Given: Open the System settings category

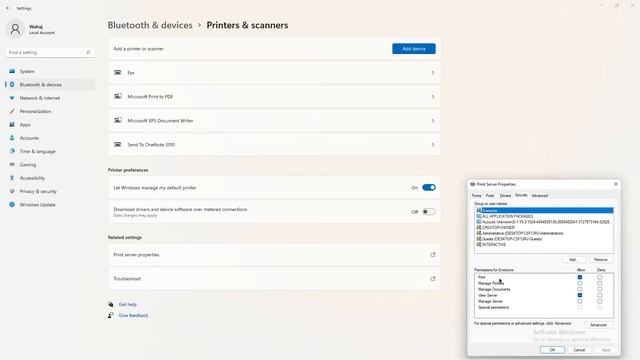Looking at the screenshot, I should tap(27, 71).
